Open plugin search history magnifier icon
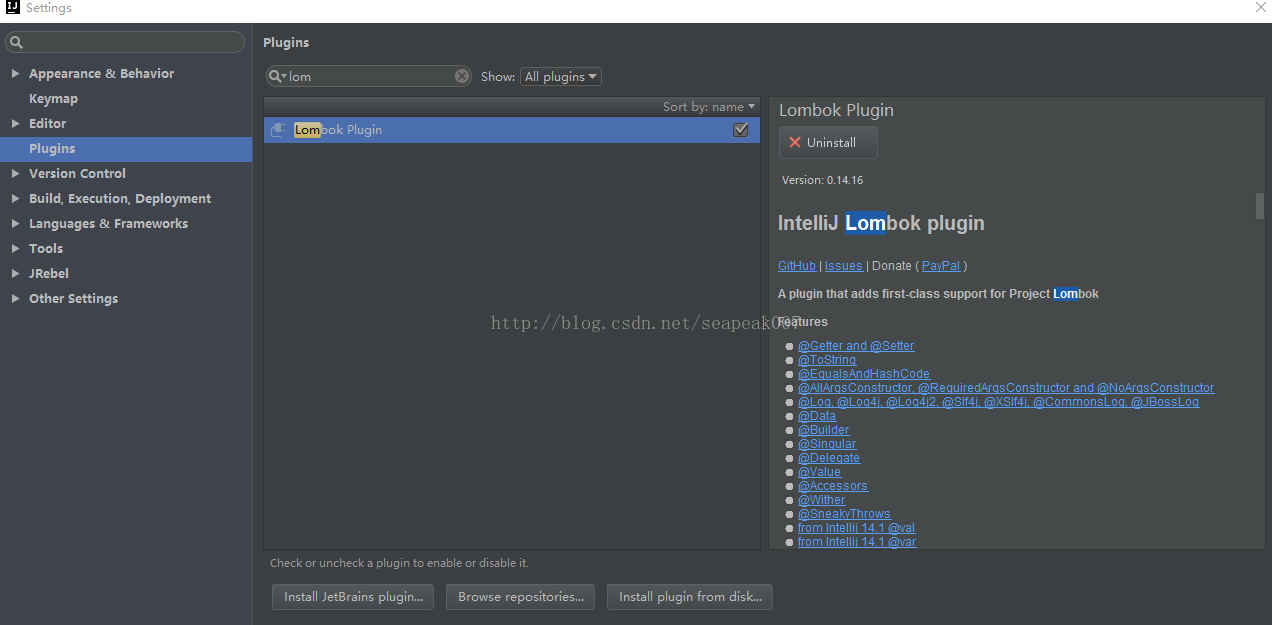1272x625 pixels. click(x=278, y=76)
